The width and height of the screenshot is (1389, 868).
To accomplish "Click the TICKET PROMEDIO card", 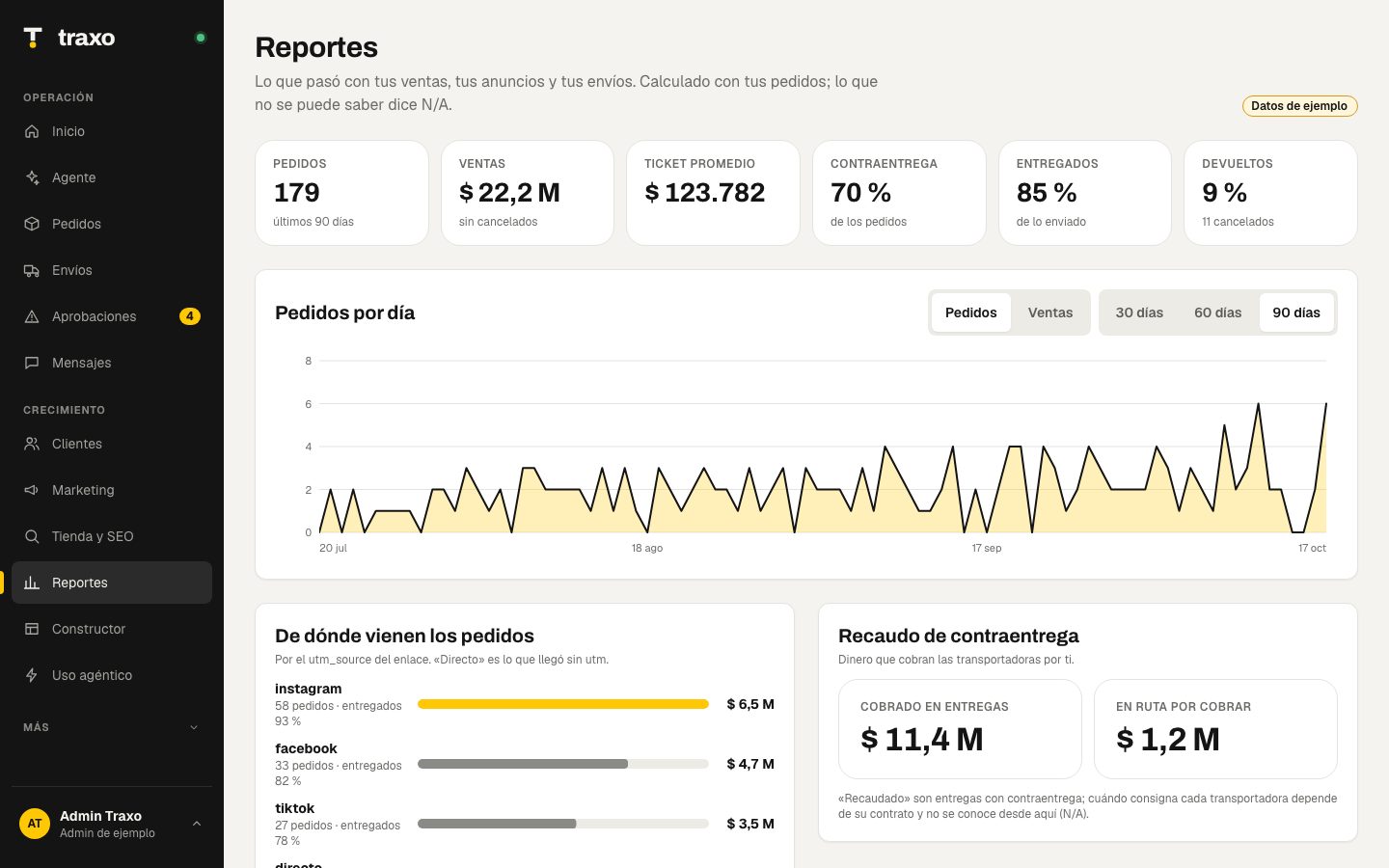I will (x=713, y=193).
